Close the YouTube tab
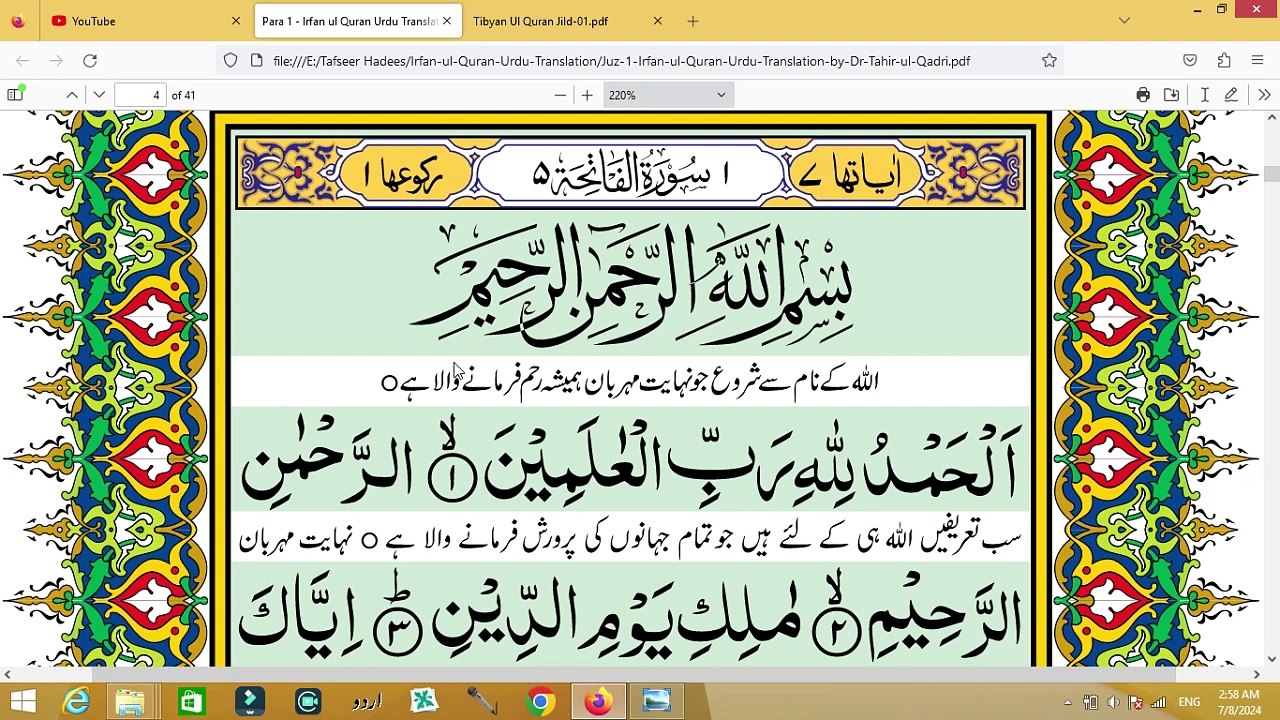The image size is (1280, 720). [x=236, y=21]
